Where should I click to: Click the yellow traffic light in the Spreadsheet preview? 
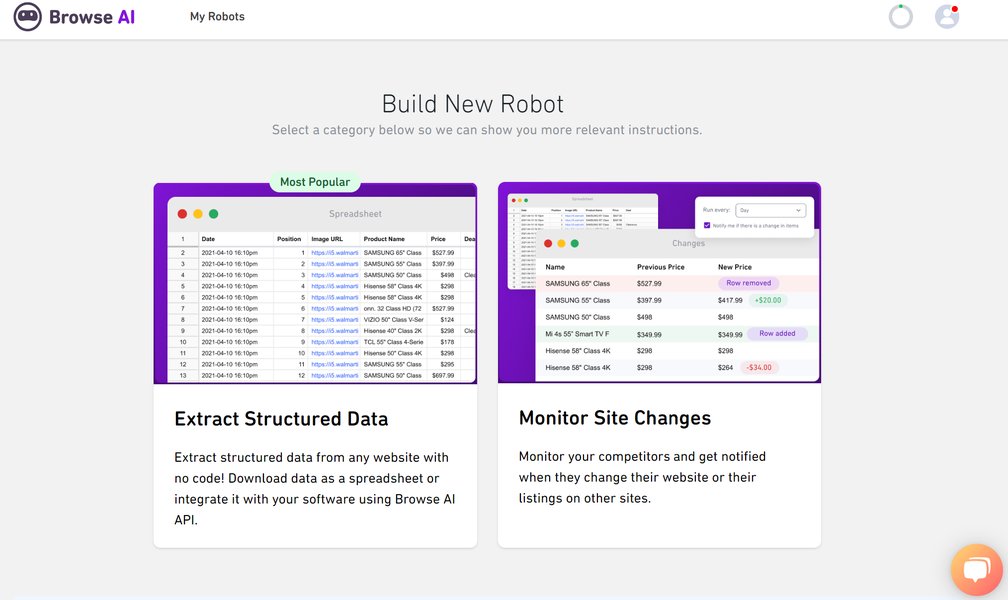coord(198,214)
